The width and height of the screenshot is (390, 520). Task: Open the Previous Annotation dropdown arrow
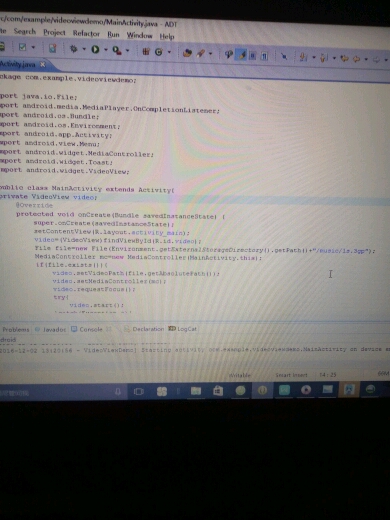(334, 58)
